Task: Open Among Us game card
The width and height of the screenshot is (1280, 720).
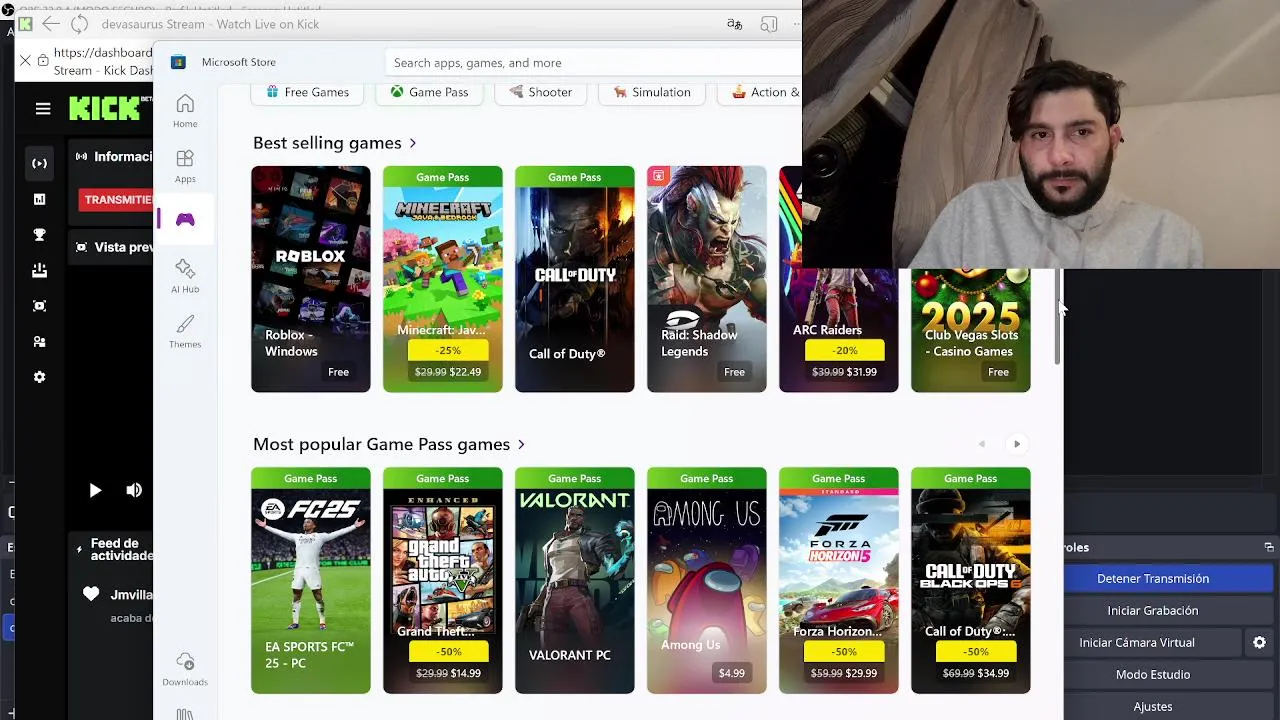Action: pyautogui.click(x=707, y=580)
